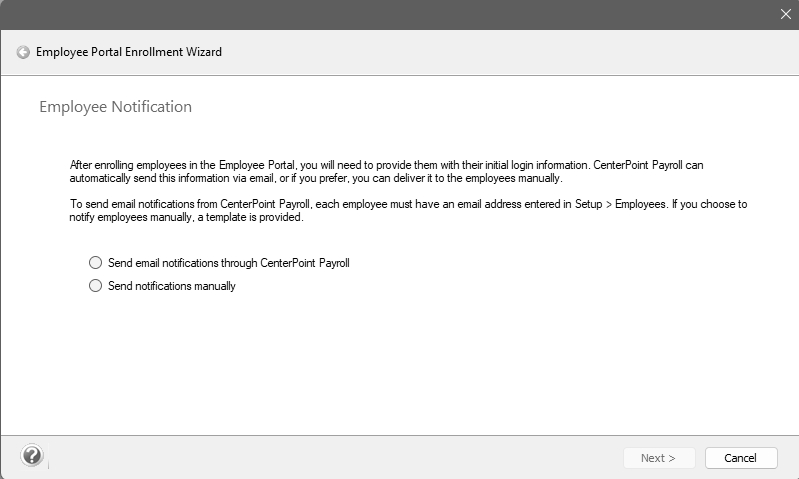The image size is (799, 479).
Task: Click the "Employee Notification" page heading
Action: [x=115, y=107]
